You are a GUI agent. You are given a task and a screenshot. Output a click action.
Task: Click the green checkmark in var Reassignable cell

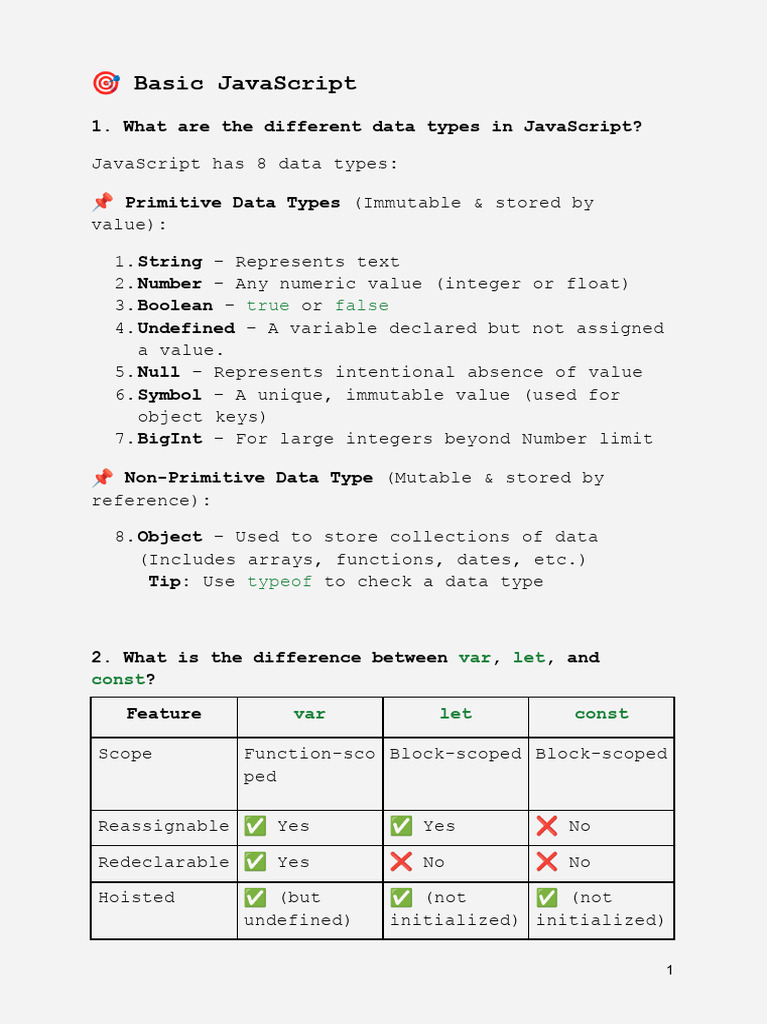[x=255, y=826]
